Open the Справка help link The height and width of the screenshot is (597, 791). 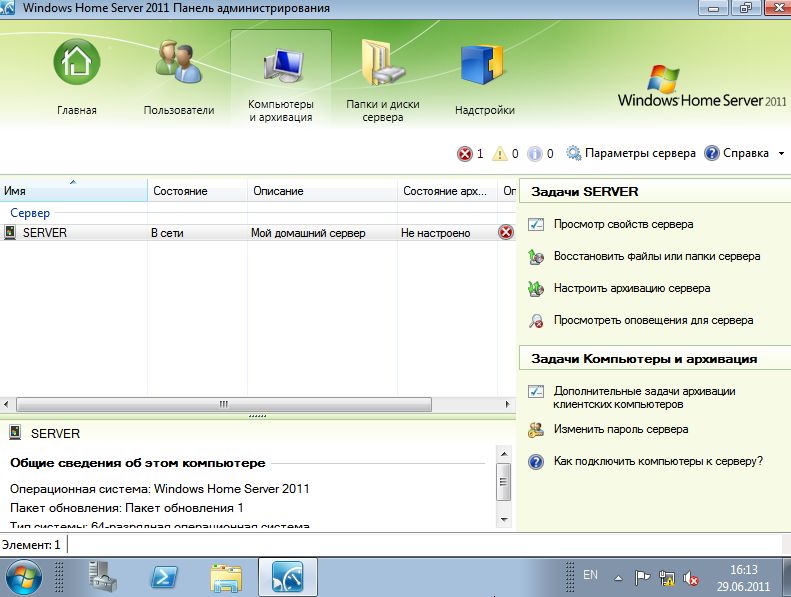click(746, 153)
